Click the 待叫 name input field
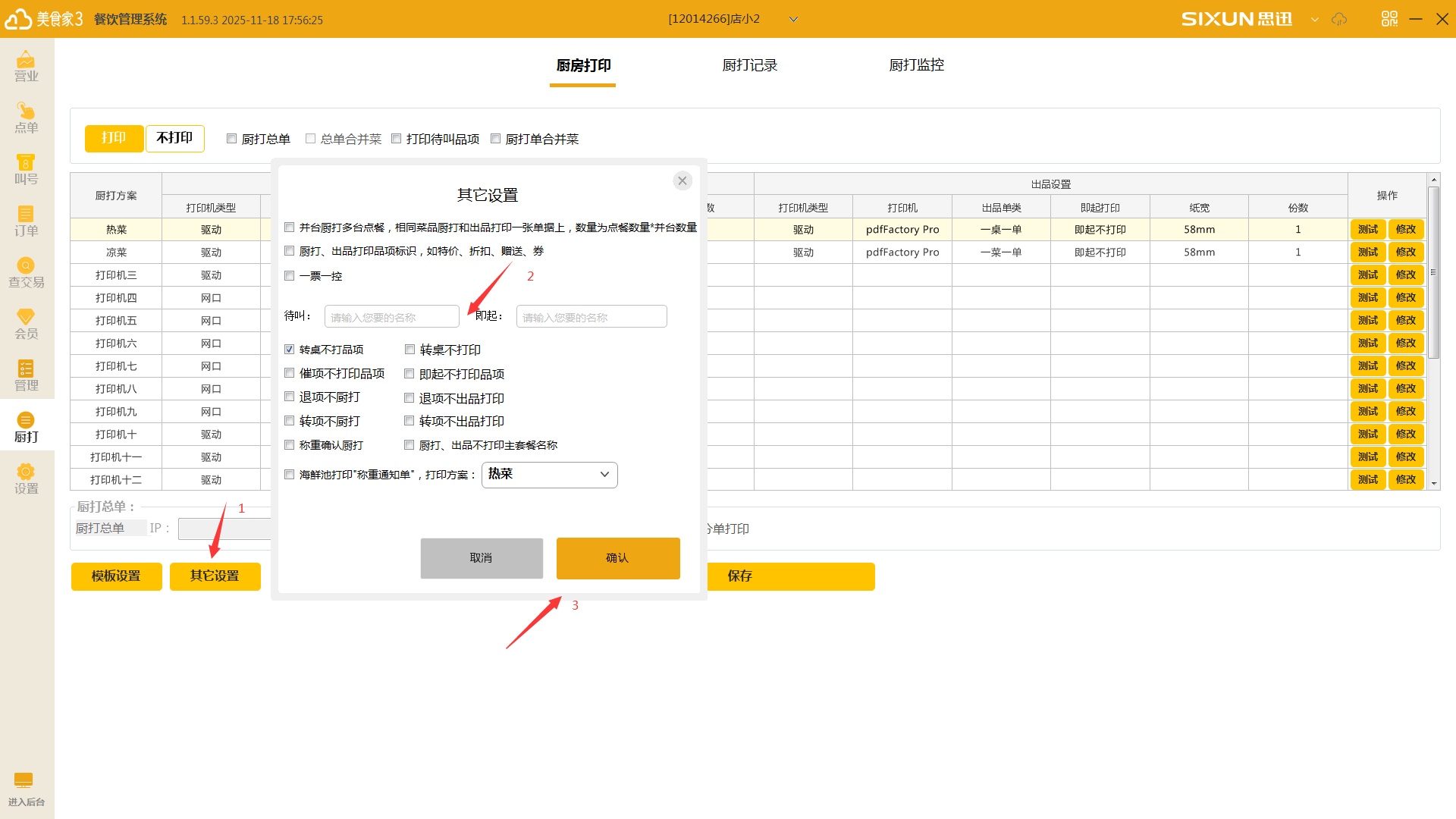This screenshot has height=819, width=1456. (391, 317)
